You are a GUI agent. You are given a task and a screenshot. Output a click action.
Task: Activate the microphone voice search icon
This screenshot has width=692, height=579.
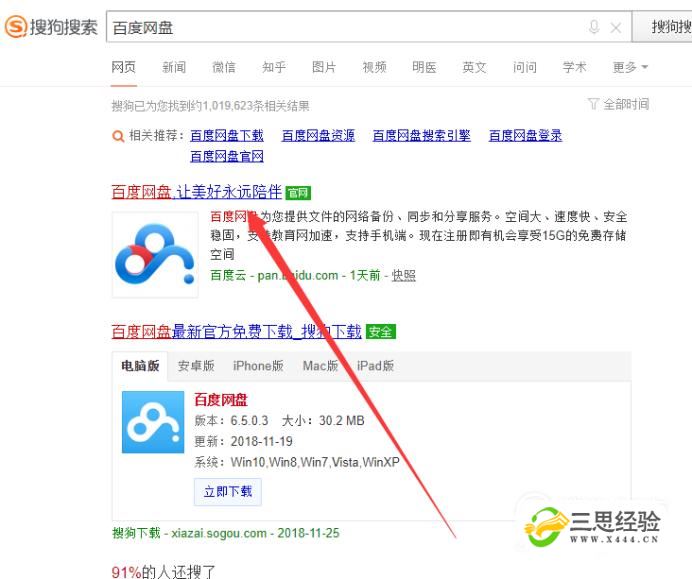click(594, 27)
